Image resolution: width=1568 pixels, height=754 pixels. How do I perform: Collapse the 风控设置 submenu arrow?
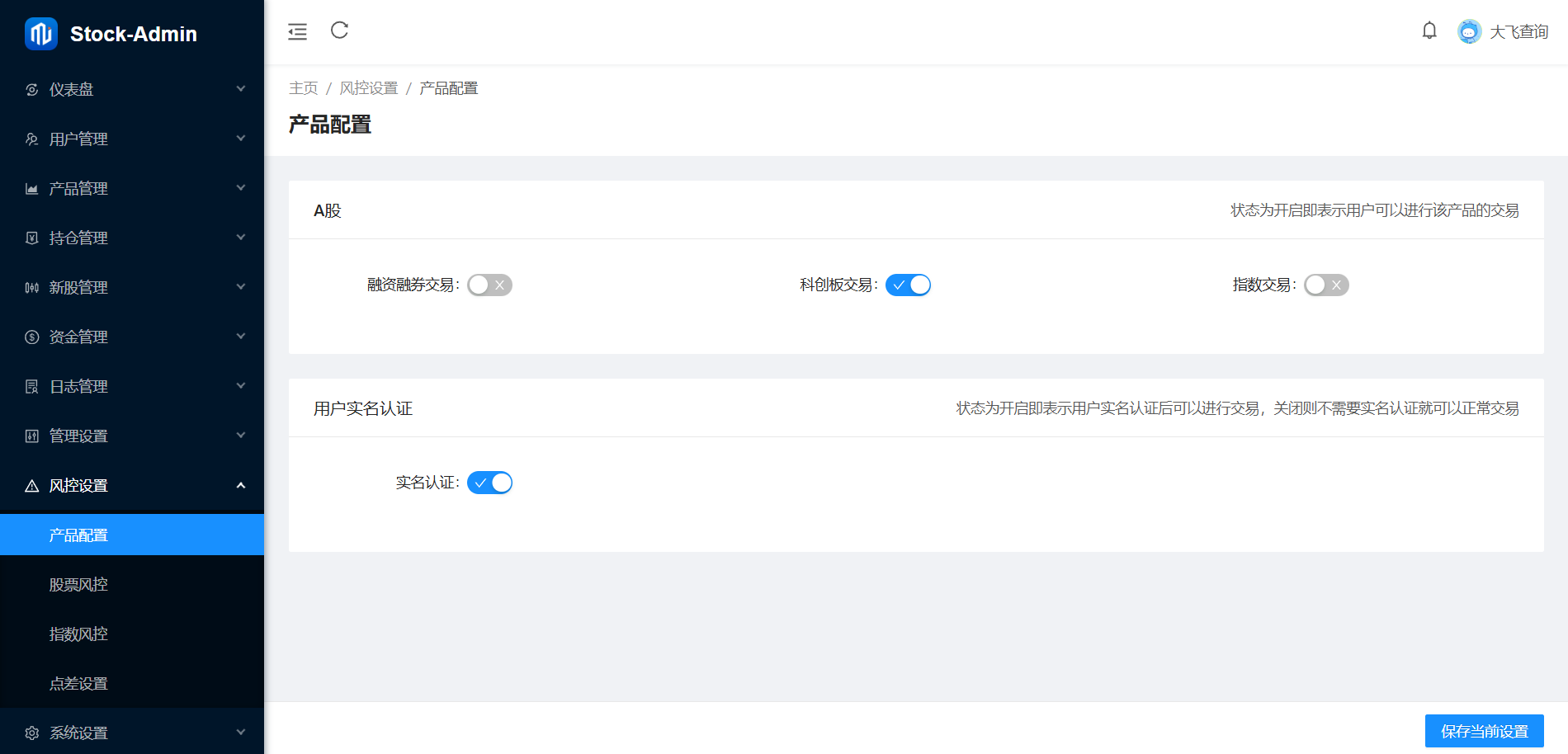point(241,485)
